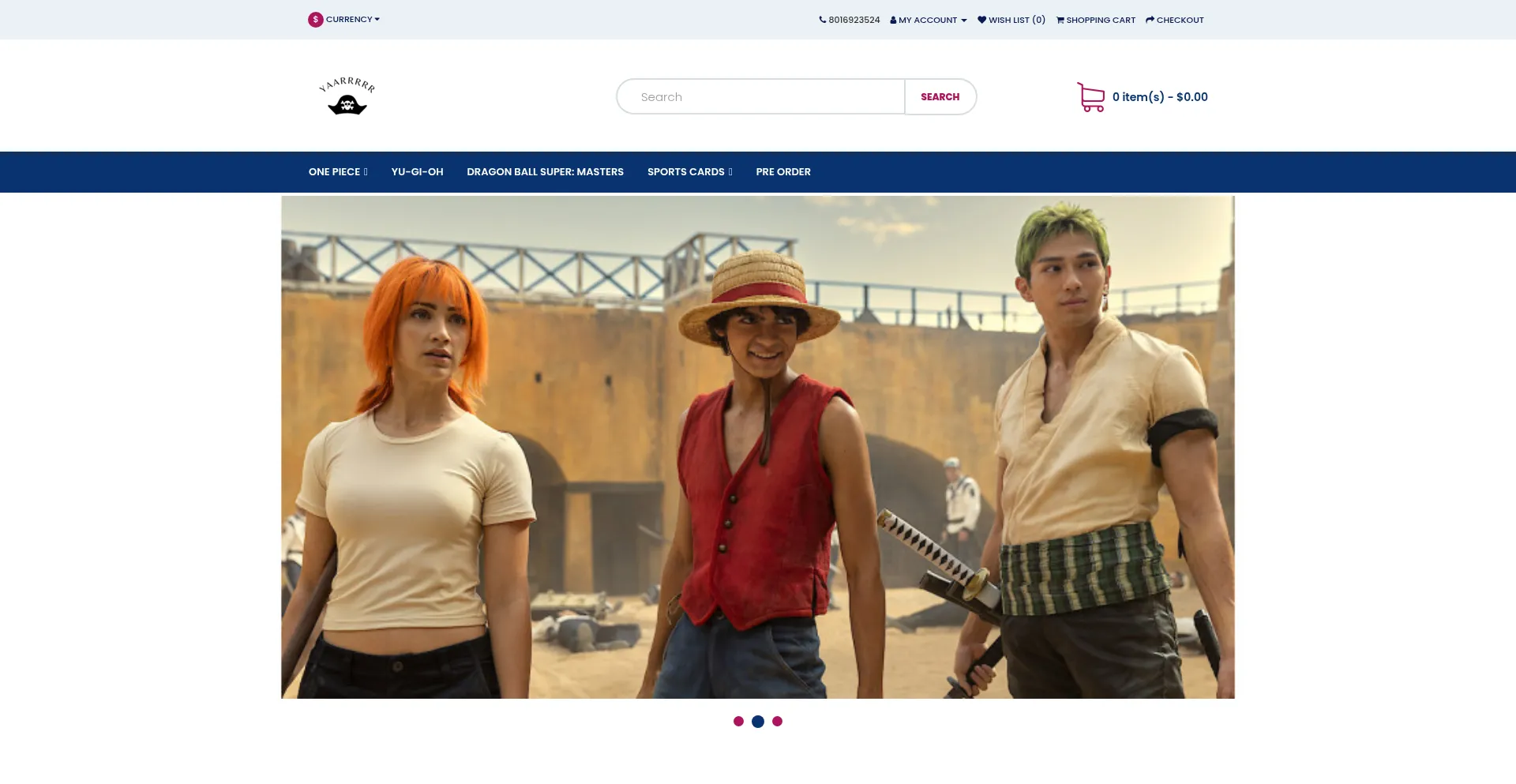Click the One Piece banner image
Viewport: 1516px width, 784px height.
(x=758, y=447)
